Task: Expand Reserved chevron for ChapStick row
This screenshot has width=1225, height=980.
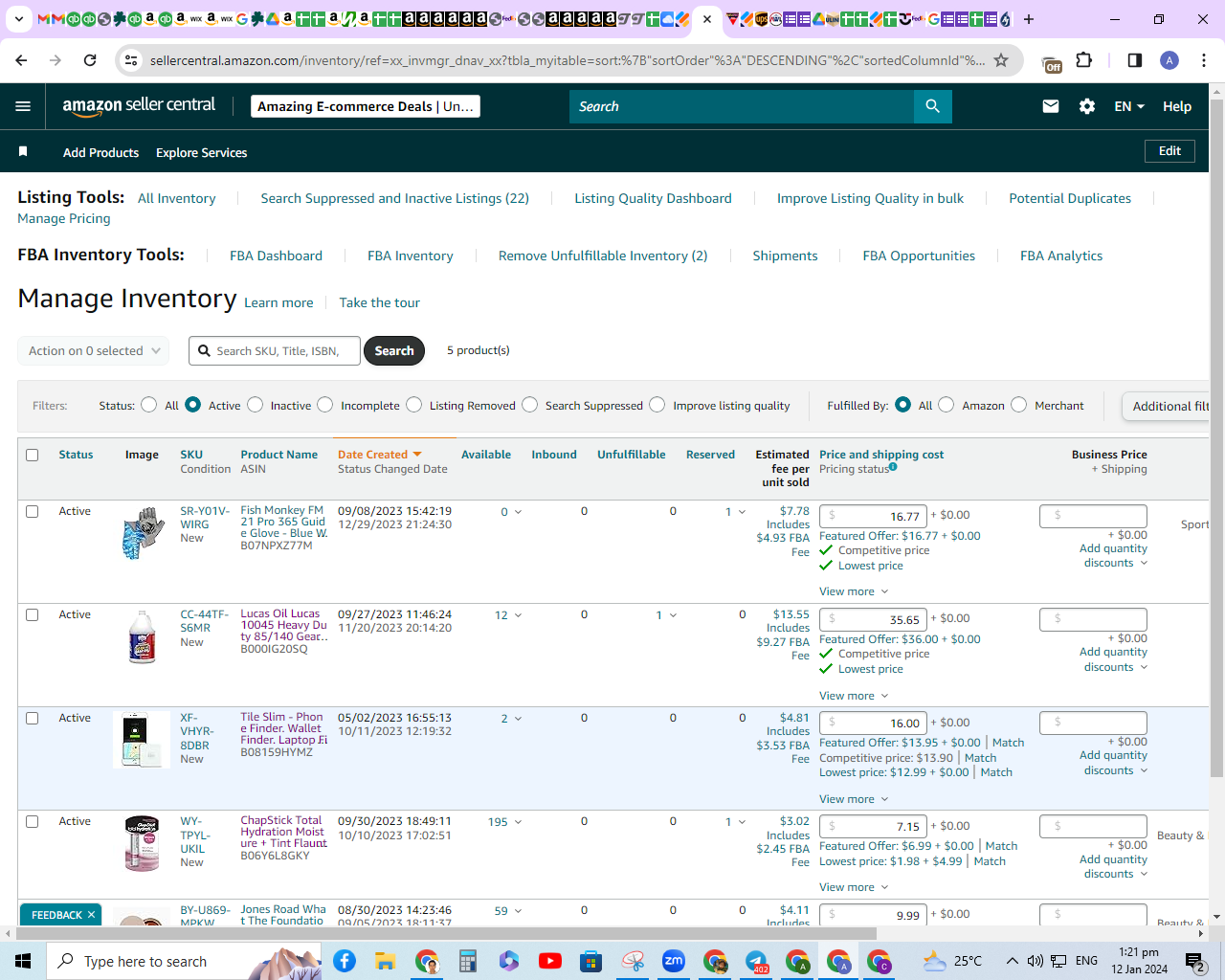Action: click(x=742, y=822)
